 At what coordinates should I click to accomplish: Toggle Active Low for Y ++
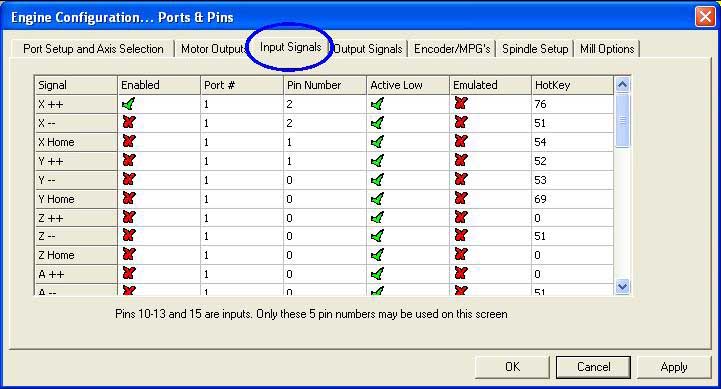tap(377, 160)
